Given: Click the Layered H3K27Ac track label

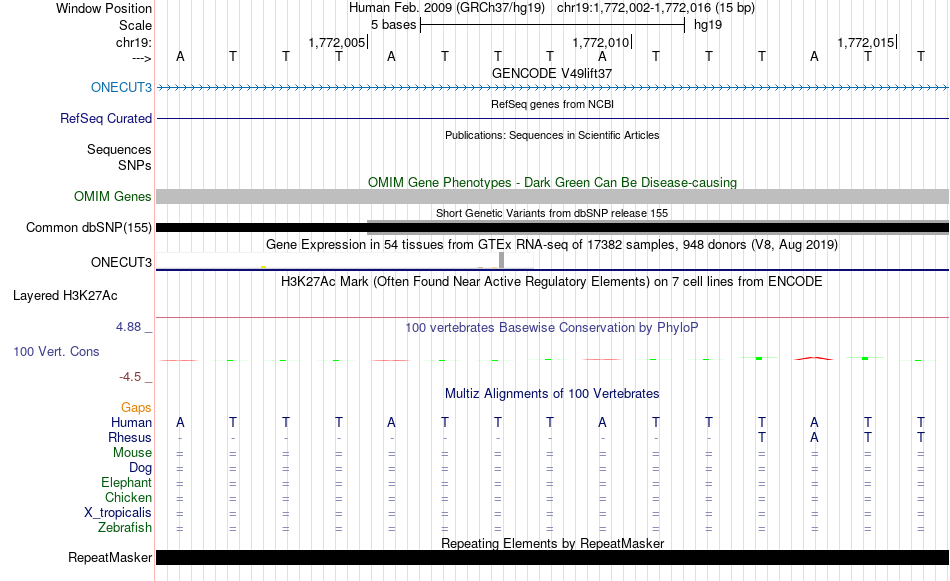Looking at the screenshot, I should pos(65,296).
